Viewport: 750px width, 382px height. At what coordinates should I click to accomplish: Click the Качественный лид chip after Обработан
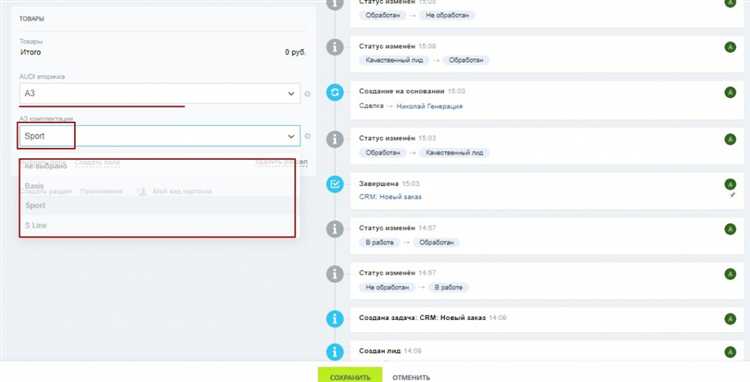point(454,153)
